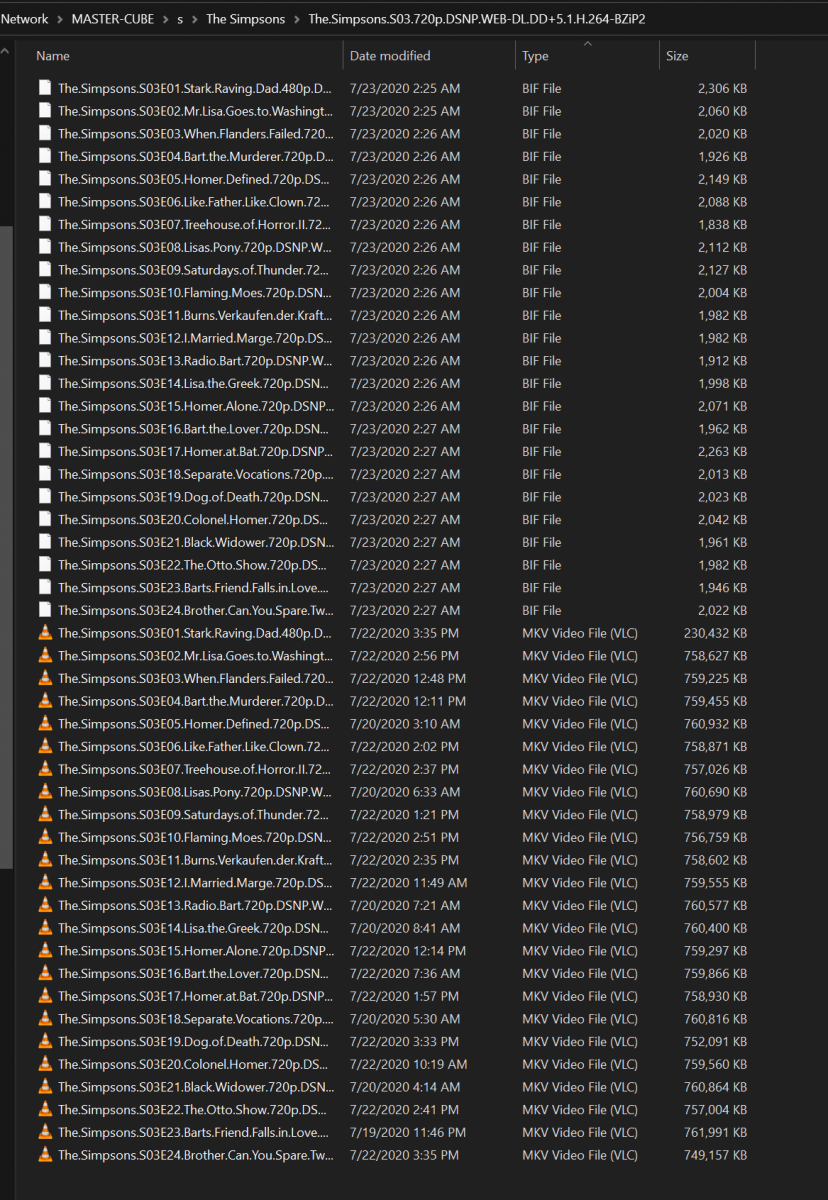Click the BIF file icon for S03E01 Stark Raving Dad
This screenshot has height=1200, width=828.
point(45,88)
